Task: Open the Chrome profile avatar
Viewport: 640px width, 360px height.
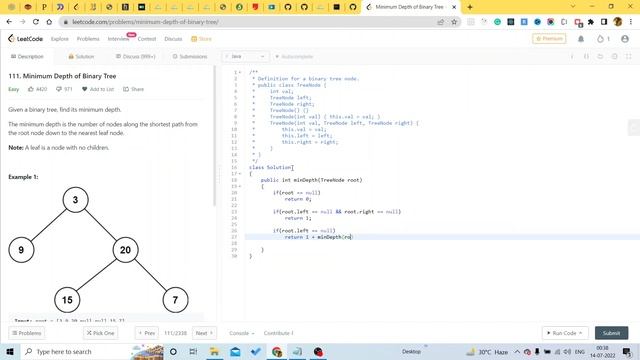Action: click(x=618, y=22)
